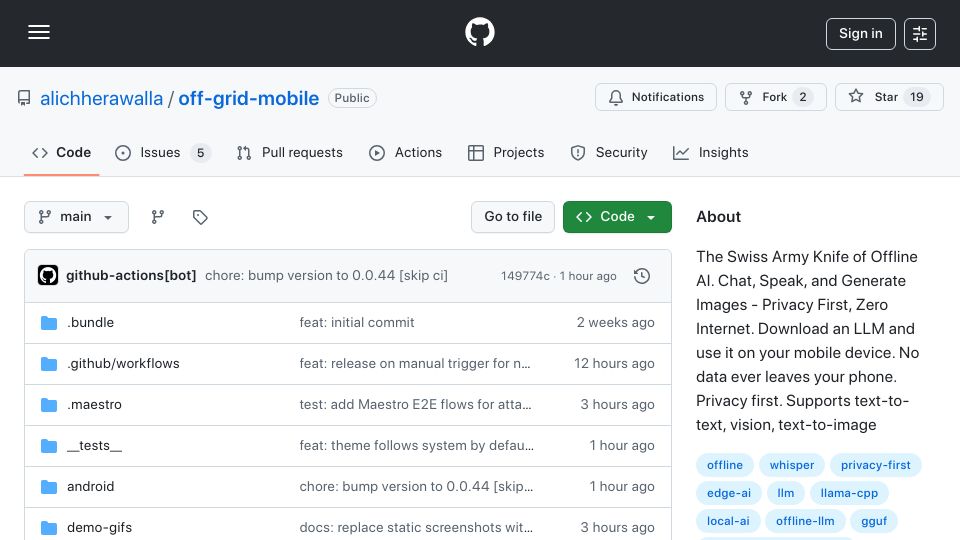Click the Public visibility badge
Viewport: 960px width, 540px height.
352,98
